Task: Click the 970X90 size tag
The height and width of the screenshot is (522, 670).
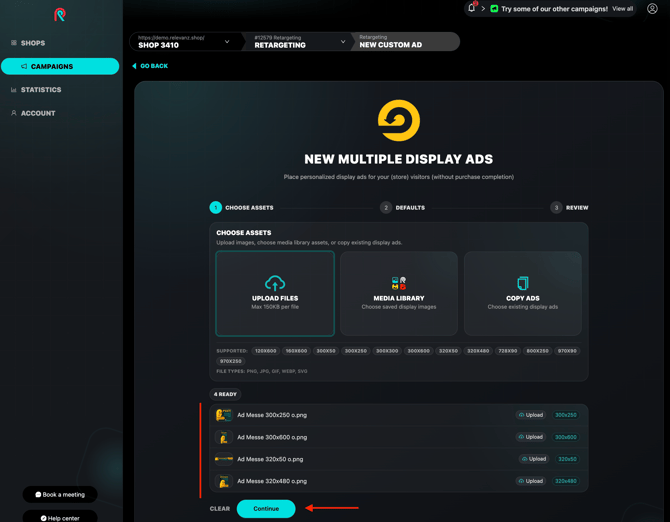Action: click(567, 351)
